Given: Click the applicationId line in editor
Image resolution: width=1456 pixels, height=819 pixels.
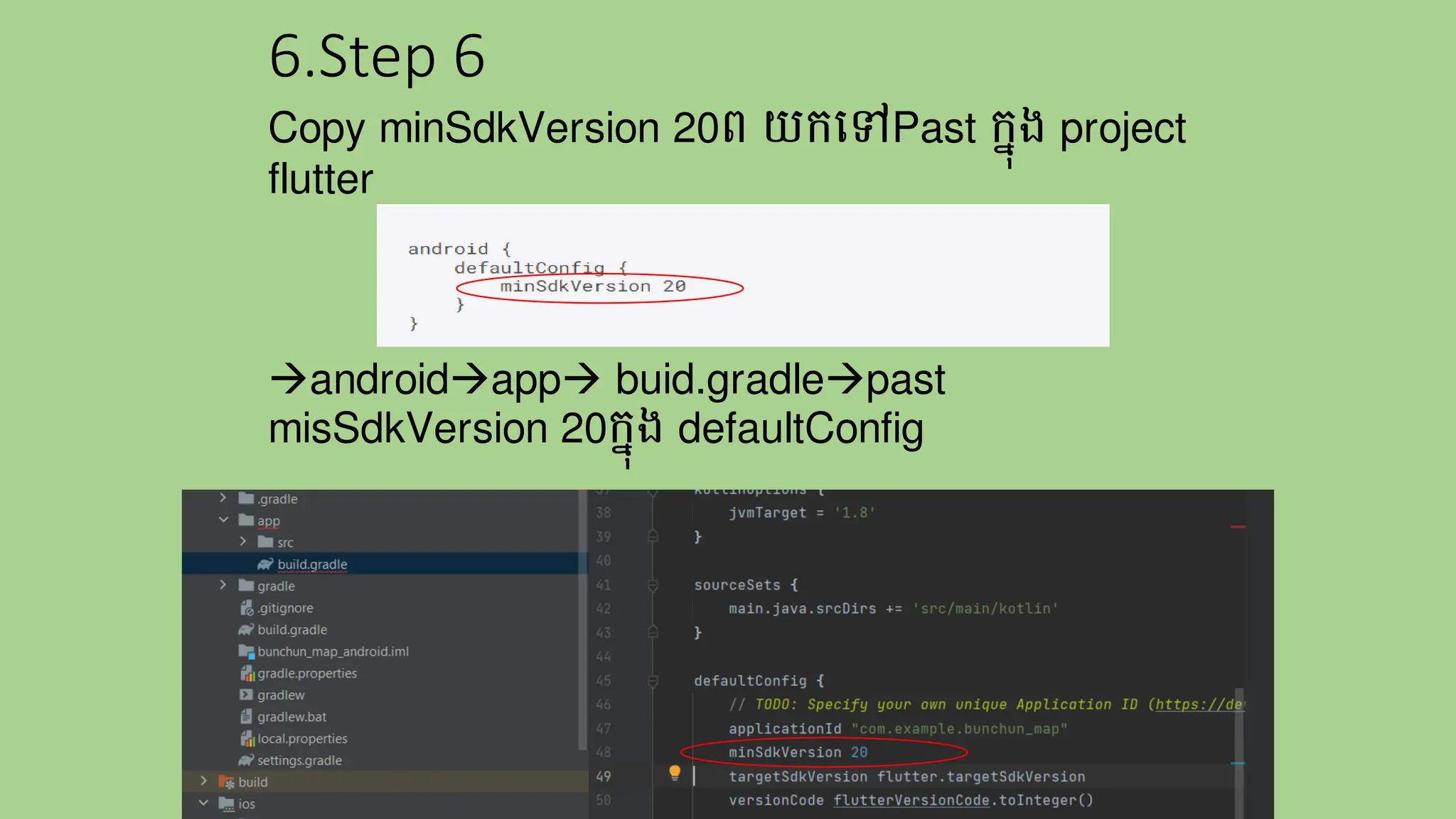Looking at the screenshot, I should tap(898, 729).
